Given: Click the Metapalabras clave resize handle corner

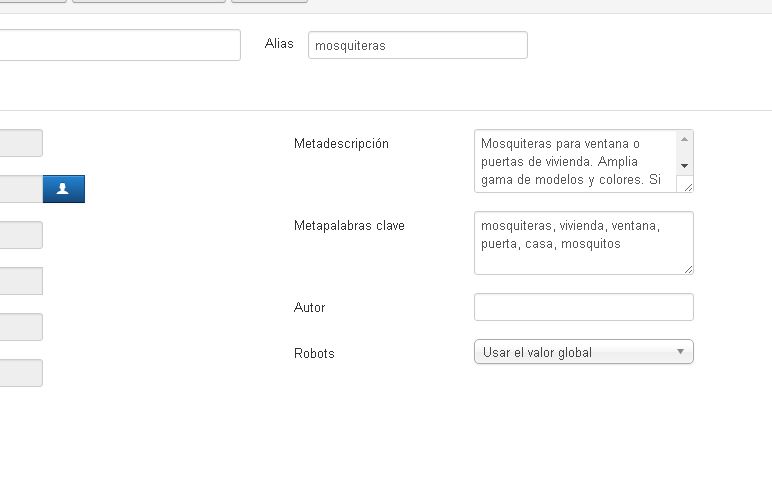Looking at the screenshot, I should click(x=688, y=269).
